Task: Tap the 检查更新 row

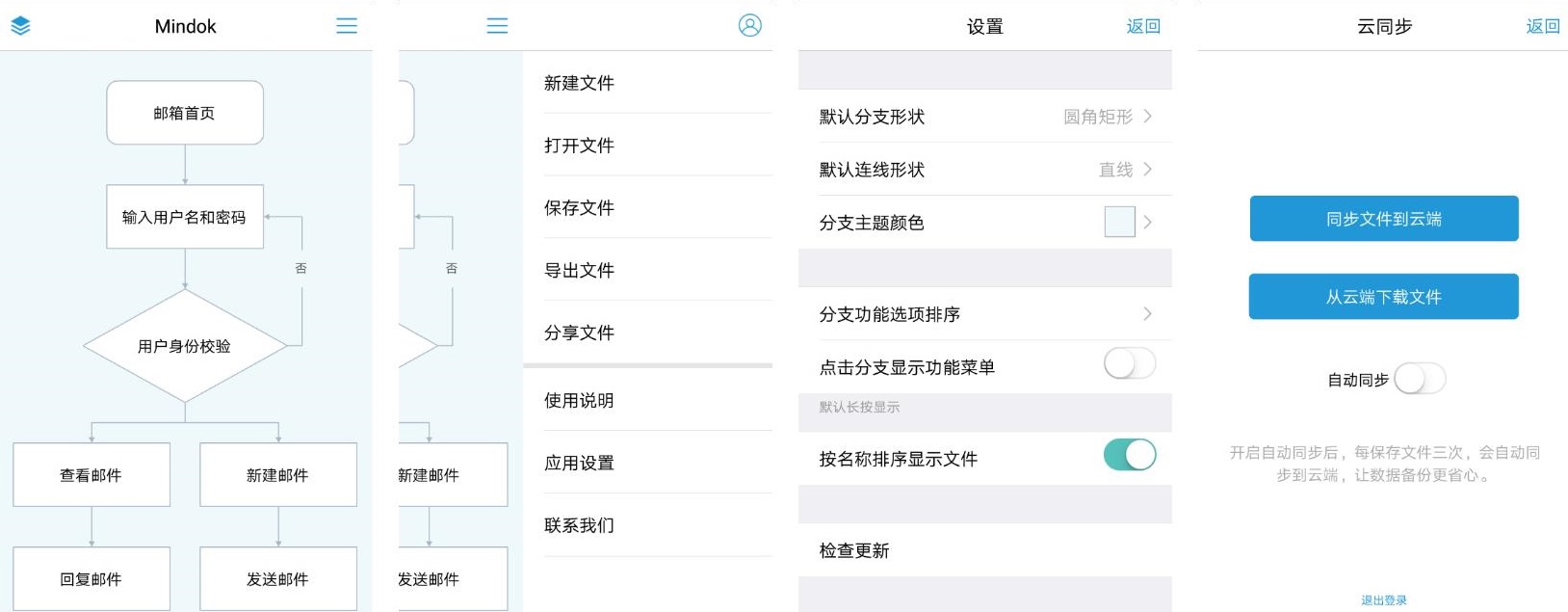Action: pyautogui.click(x=985, y=550)
